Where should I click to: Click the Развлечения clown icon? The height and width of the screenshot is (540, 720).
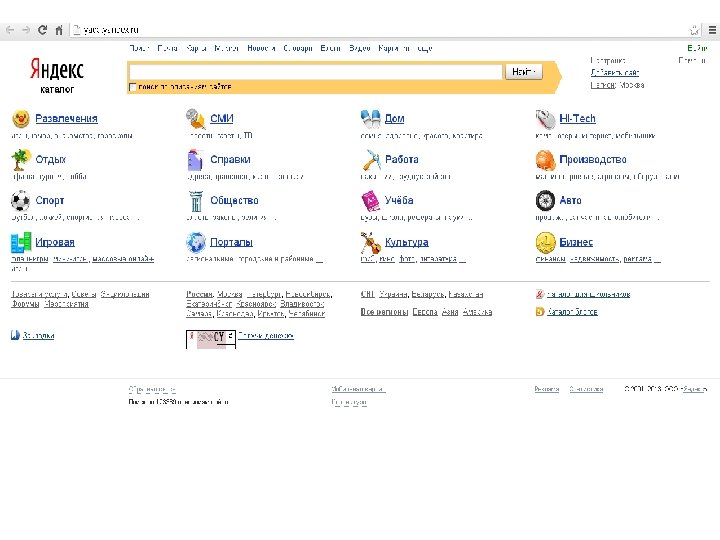click(21, 119)
